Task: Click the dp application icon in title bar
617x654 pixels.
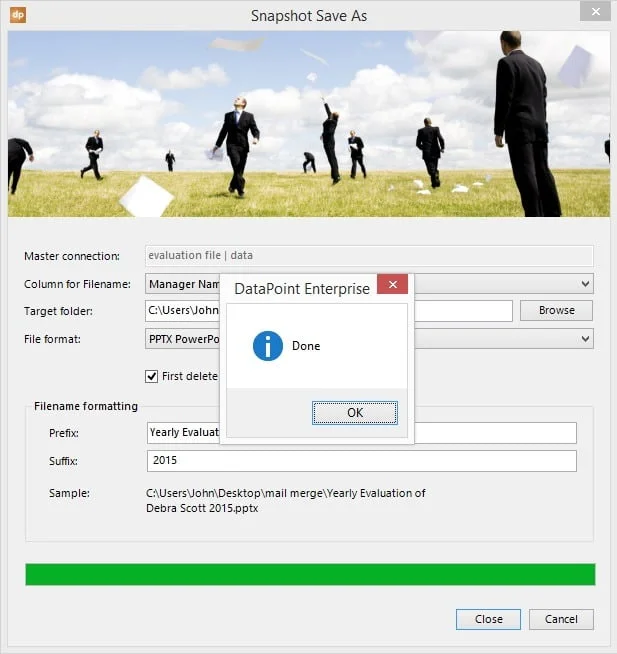Action: coord(19,15)
